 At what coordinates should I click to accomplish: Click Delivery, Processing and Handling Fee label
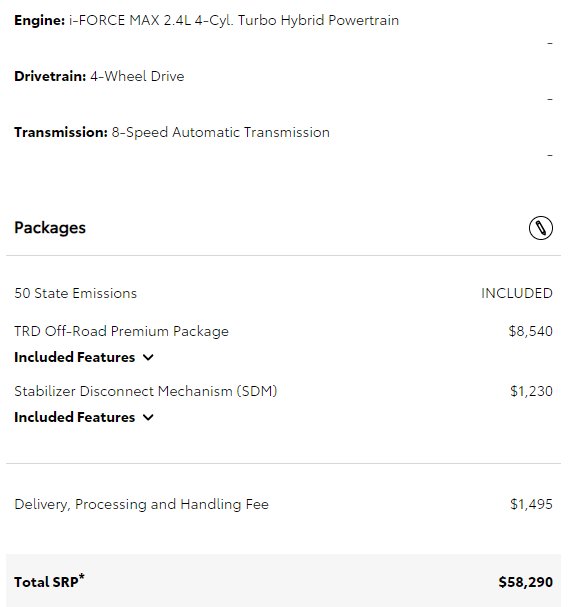click(141, 504)
